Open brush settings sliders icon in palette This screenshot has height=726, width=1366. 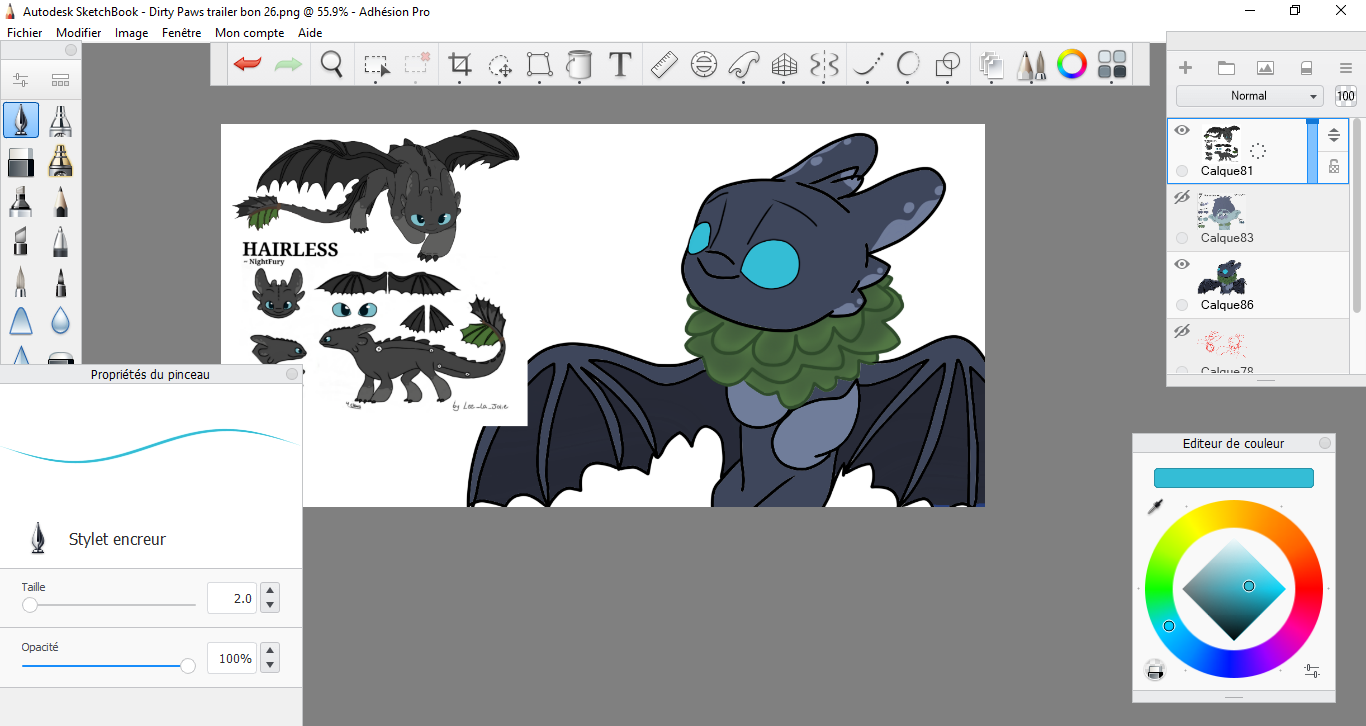click(x=20, y=80)
